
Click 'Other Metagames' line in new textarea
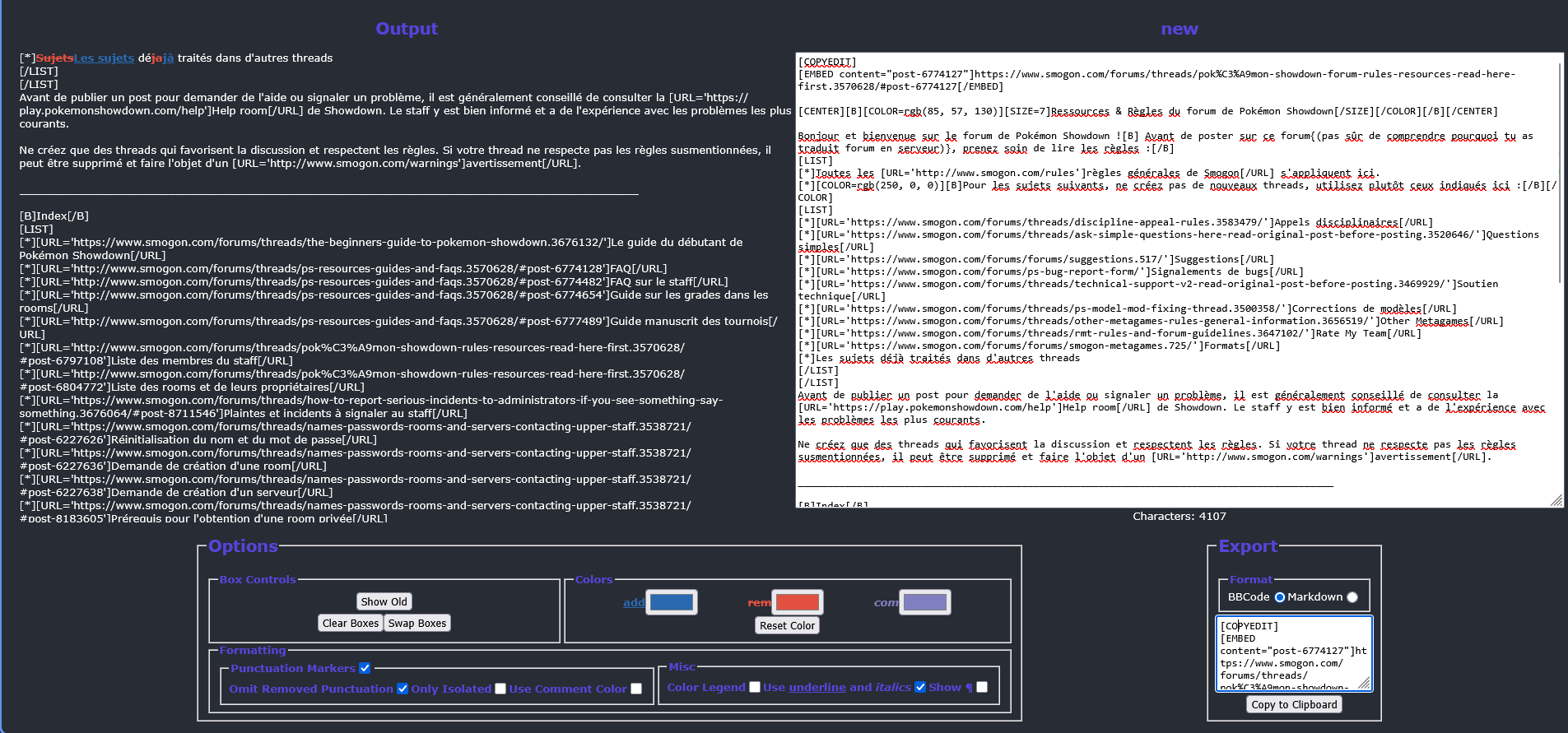[1151, 321]
